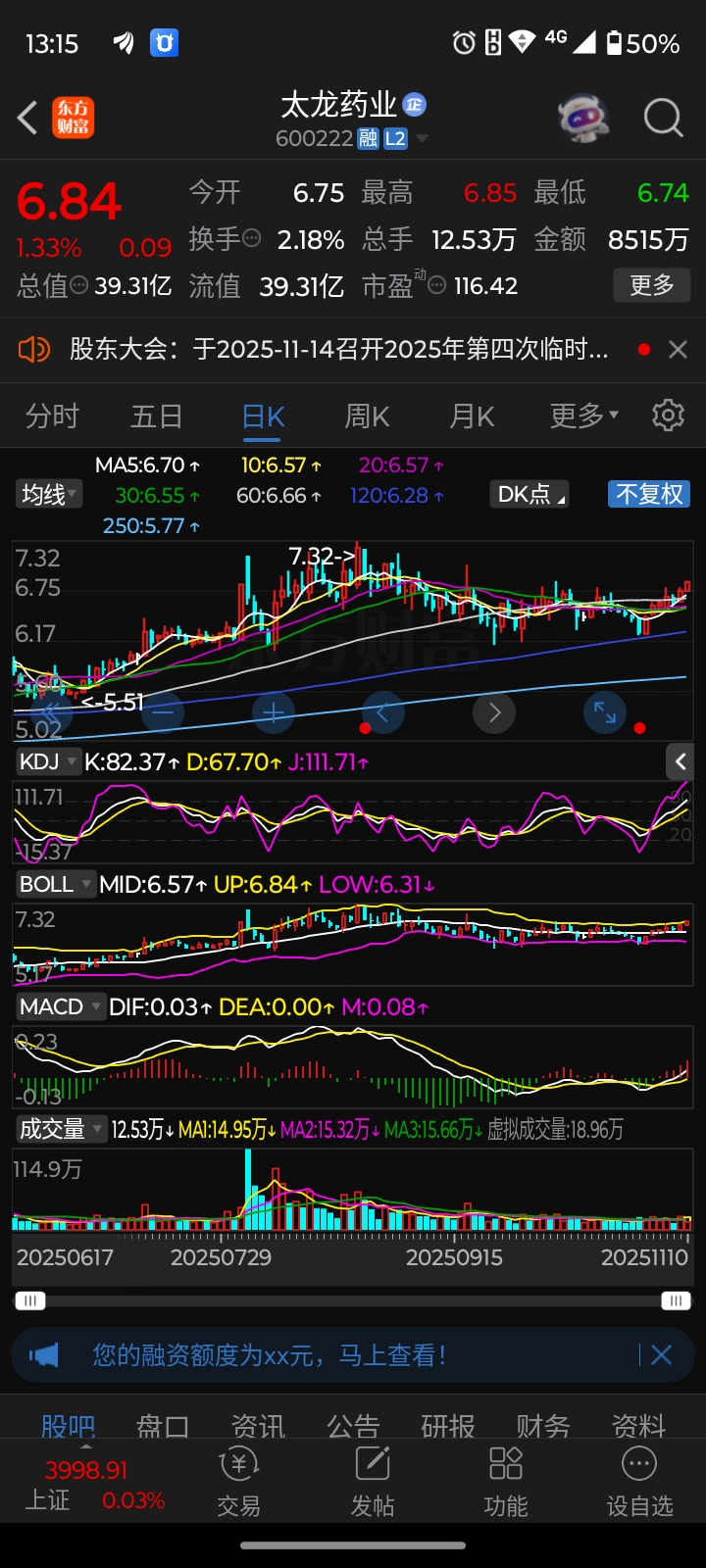Open 股东大会 announcement notice
Image resolution: width=706 pixels, height=1568 pixels.
coord(338,349)
